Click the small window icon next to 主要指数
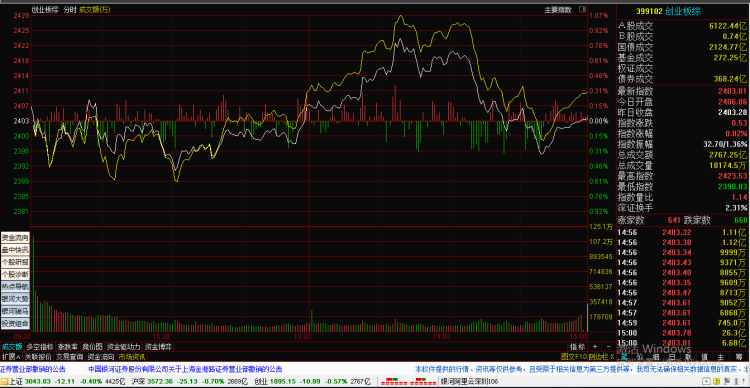The width and height of the screenshot is (750, 388). (582, 9)
